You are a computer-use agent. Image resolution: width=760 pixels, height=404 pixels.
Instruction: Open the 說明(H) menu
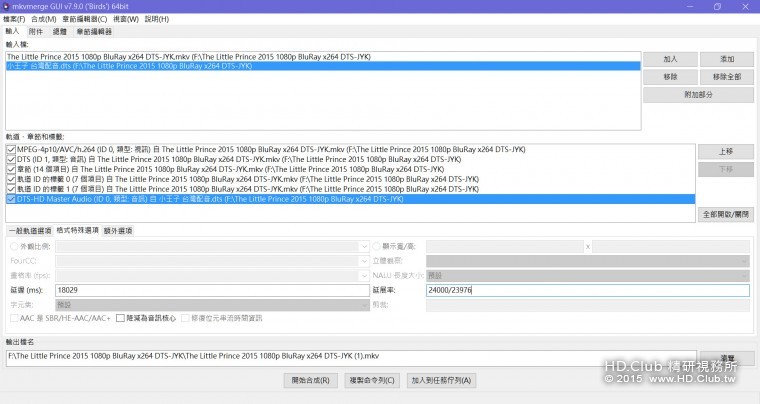(x=157, y=19)
